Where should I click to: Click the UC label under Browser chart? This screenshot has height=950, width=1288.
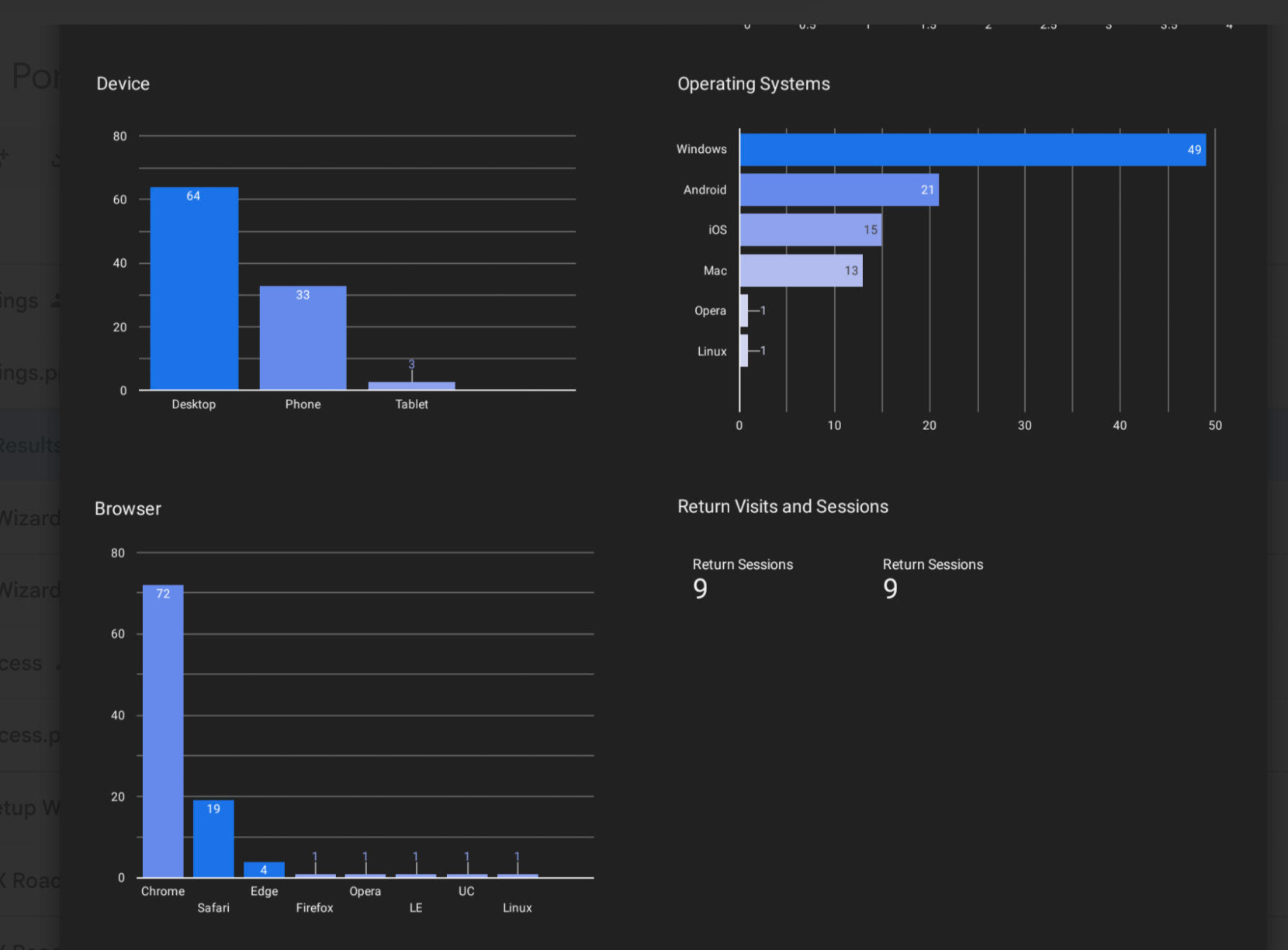pos(466,891)
